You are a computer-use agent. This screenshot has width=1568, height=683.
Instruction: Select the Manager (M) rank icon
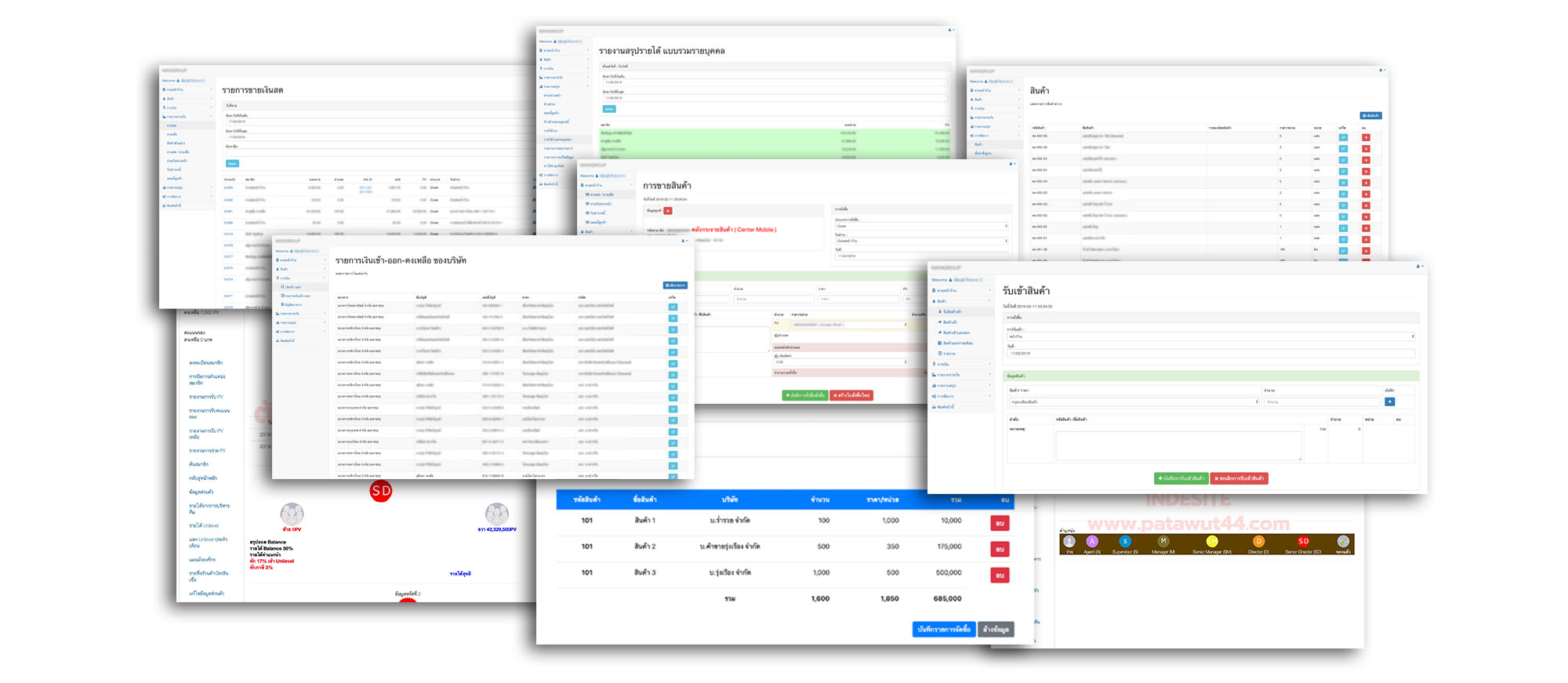click(x=1163, y=541)
